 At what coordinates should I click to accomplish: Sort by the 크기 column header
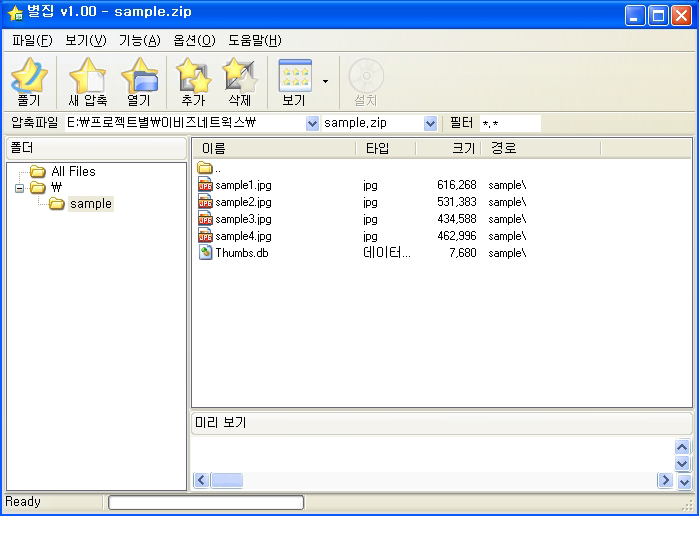point(463,148)
